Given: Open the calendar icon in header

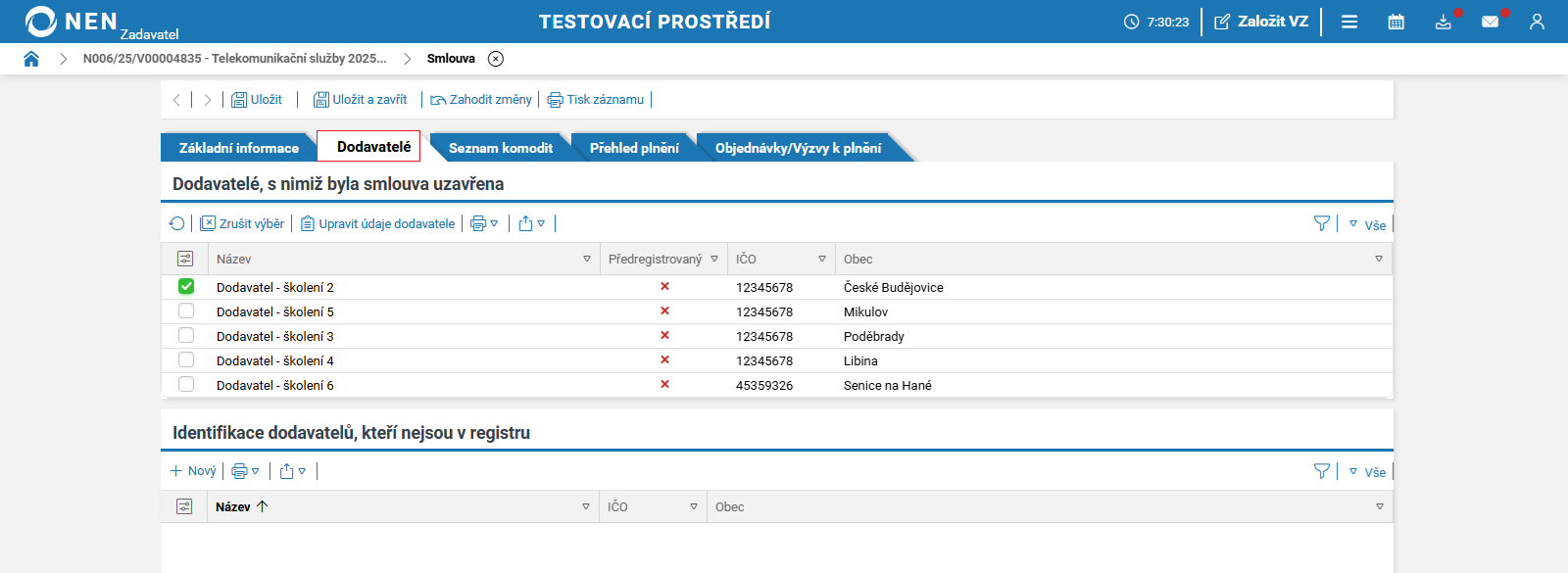Looking at the screenshot, I should [x=1396, y=22].
